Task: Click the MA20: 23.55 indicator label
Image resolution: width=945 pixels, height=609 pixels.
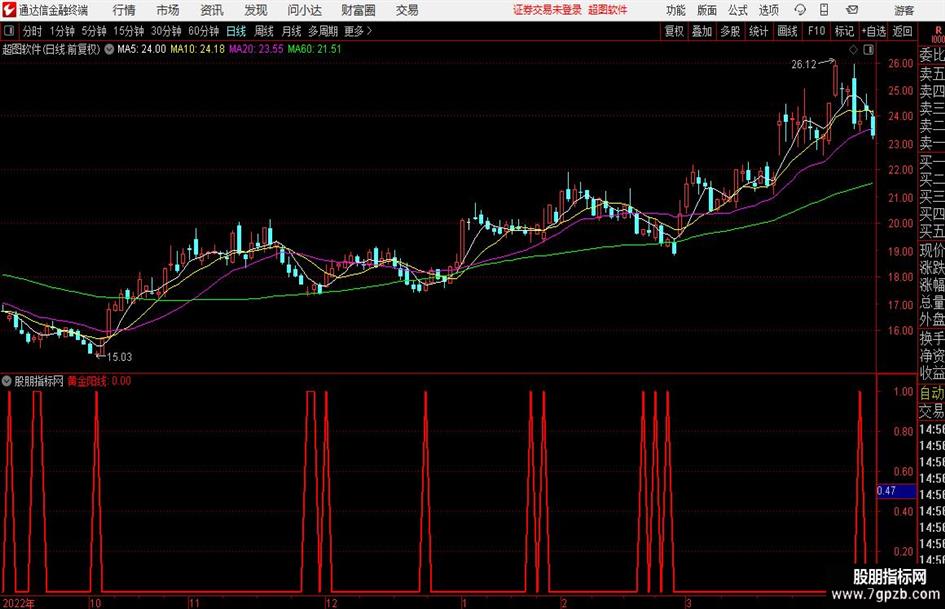Action: coord(256,49)
